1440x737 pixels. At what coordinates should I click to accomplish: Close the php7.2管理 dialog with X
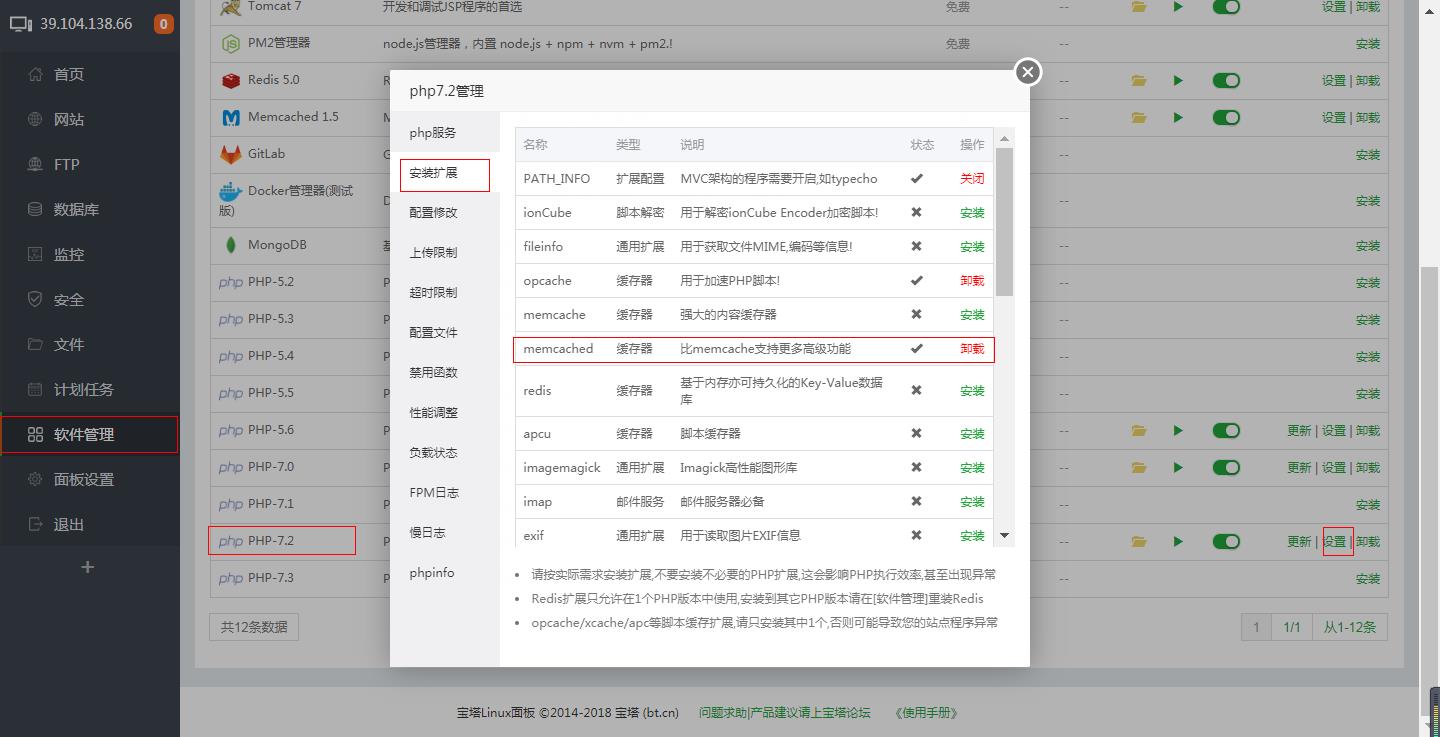point(1027,72)
